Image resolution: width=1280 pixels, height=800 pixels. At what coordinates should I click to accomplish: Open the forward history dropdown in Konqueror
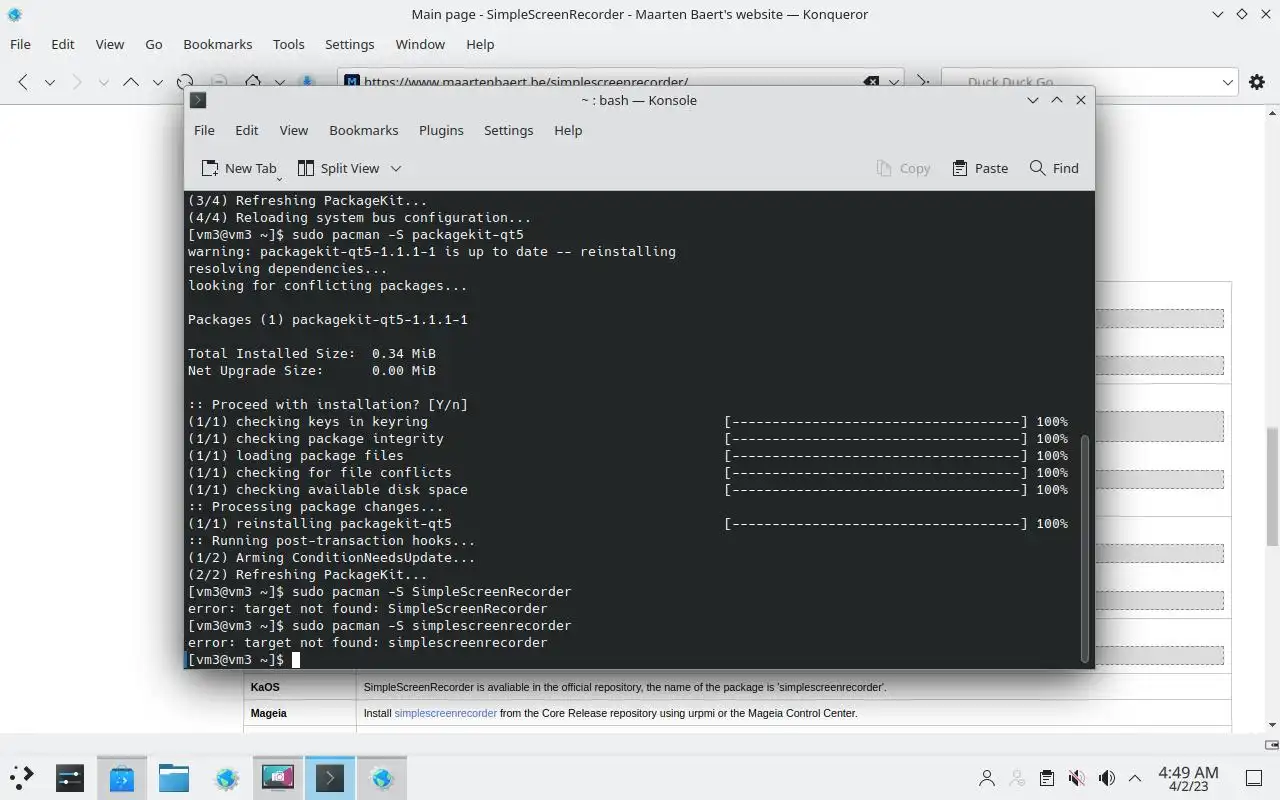(x=103, y=82)
